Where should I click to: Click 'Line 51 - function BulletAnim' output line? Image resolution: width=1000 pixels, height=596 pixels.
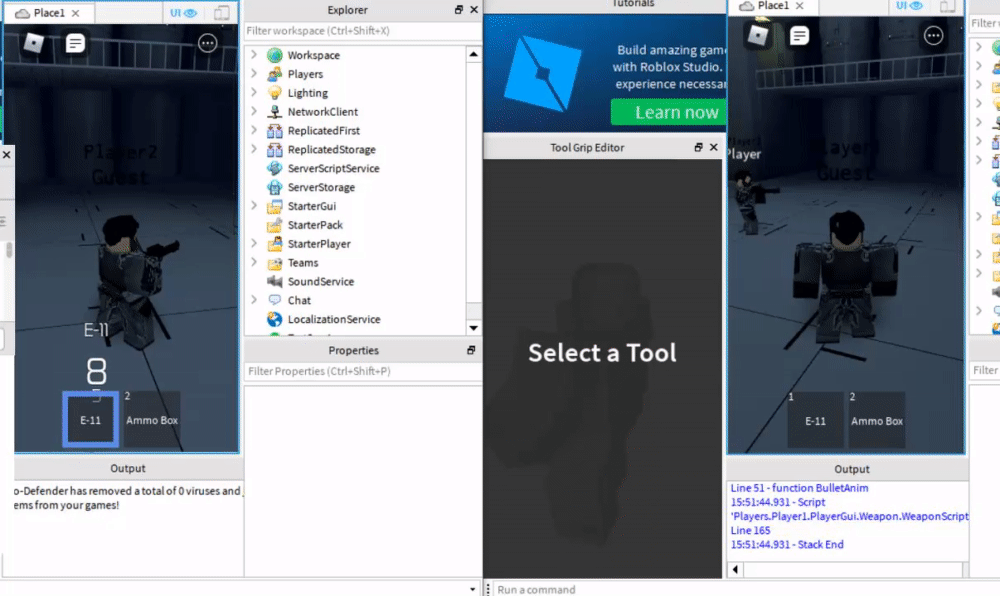click(799, 488)
